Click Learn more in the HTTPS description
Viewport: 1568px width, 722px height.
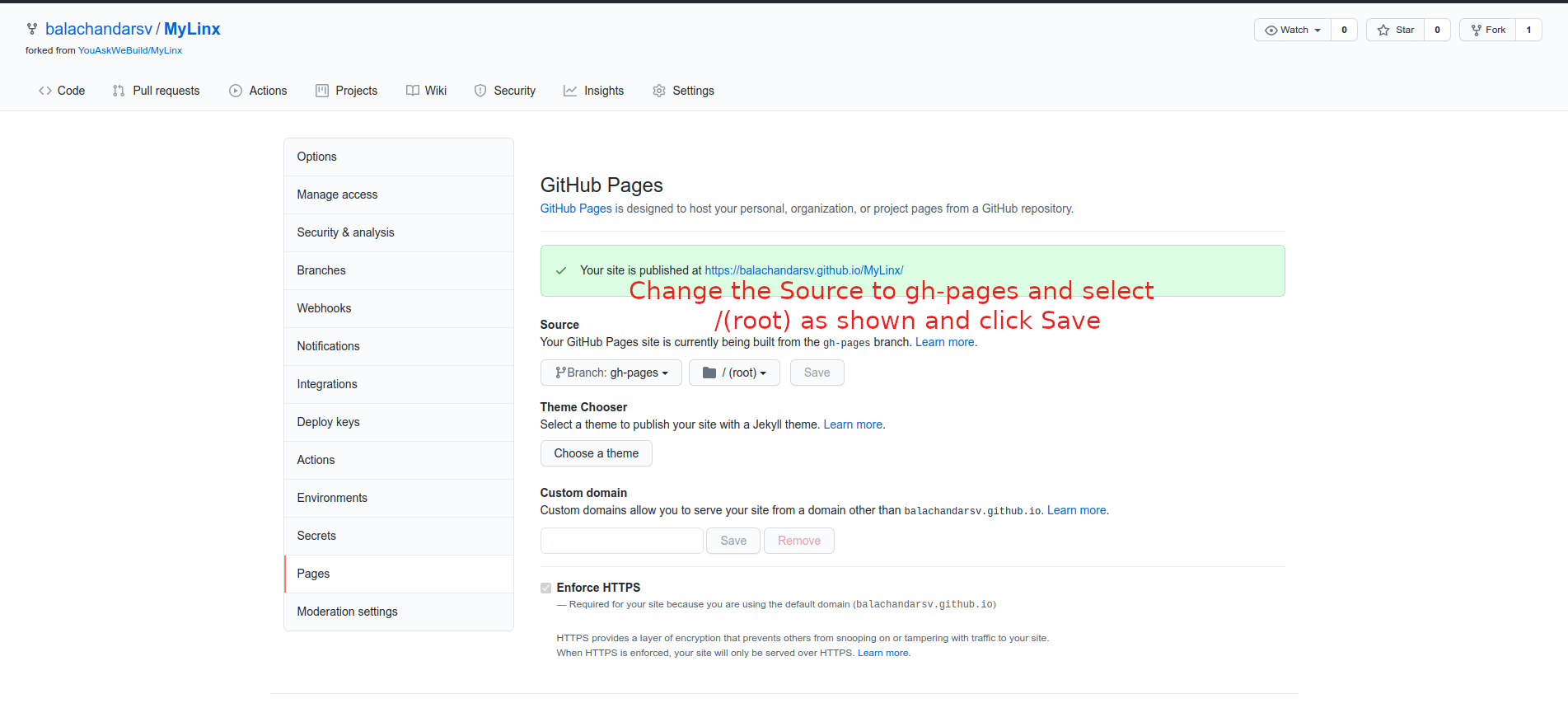[883, 653]
